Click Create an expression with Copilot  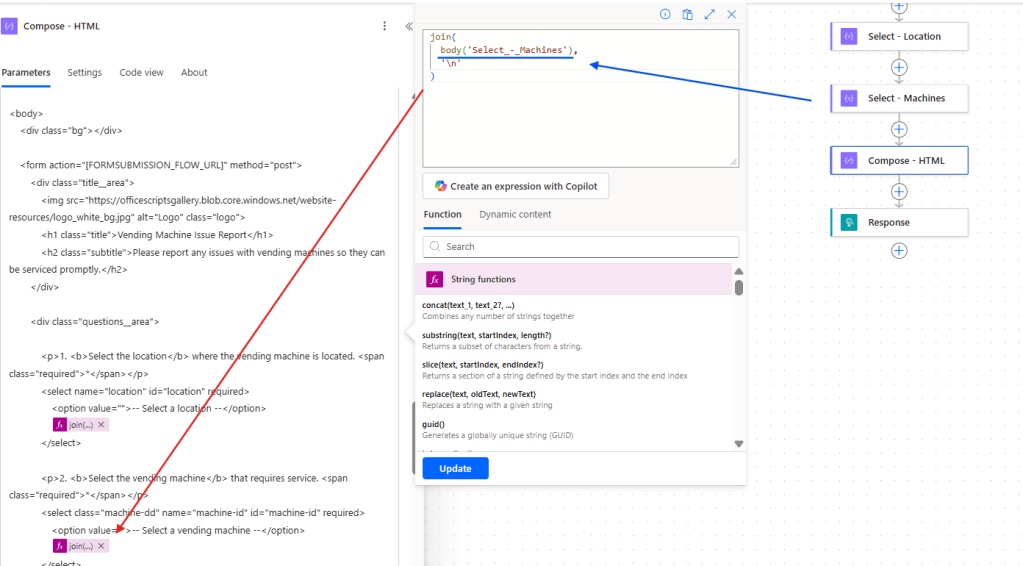pos(515,186)
